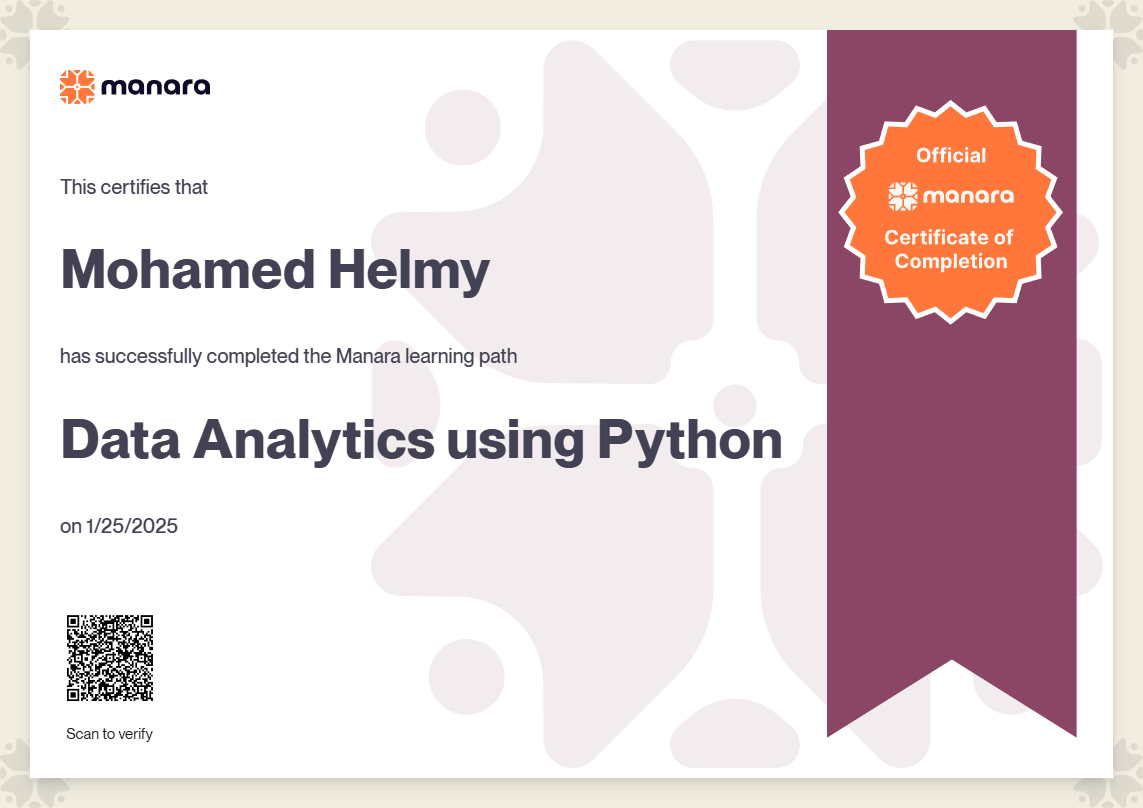
Task: Click the word "Analytics" in the course title
Action: coord(313,440)
